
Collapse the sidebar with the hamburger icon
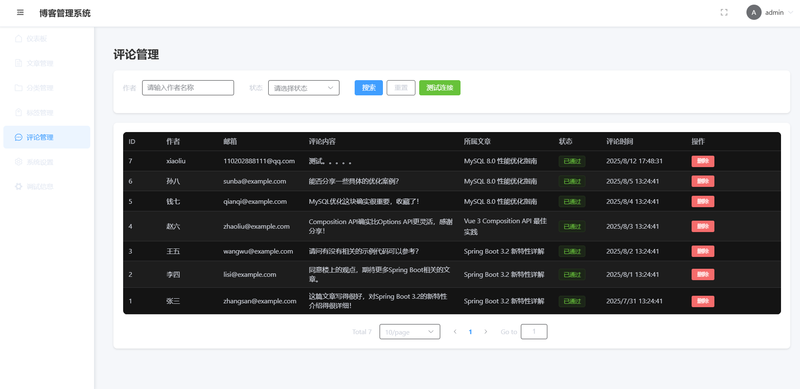20,13
